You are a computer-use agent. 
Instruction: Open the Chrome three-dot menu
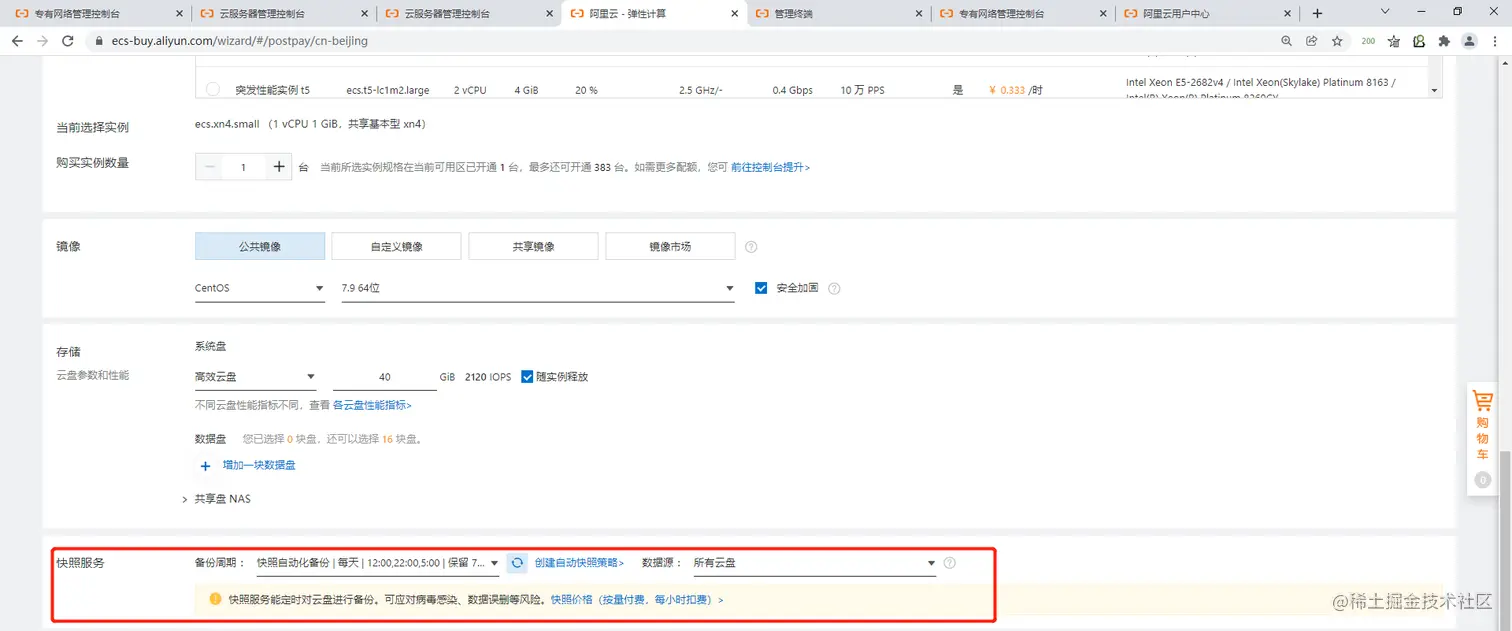[x=1495, y=41]
